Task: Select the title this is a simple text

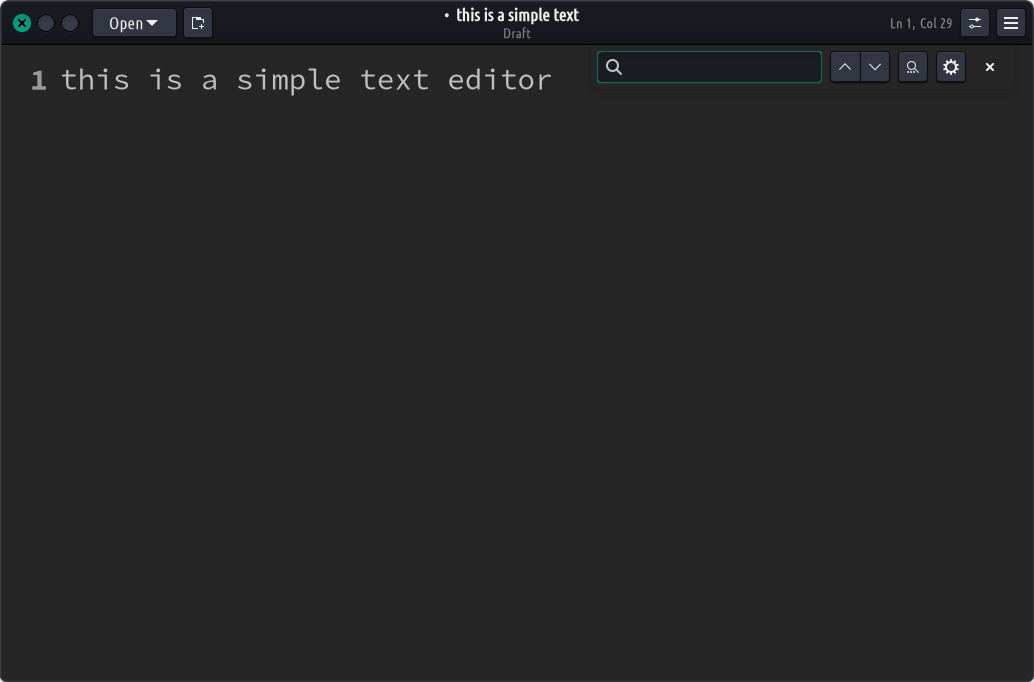Action: point(516,14)
